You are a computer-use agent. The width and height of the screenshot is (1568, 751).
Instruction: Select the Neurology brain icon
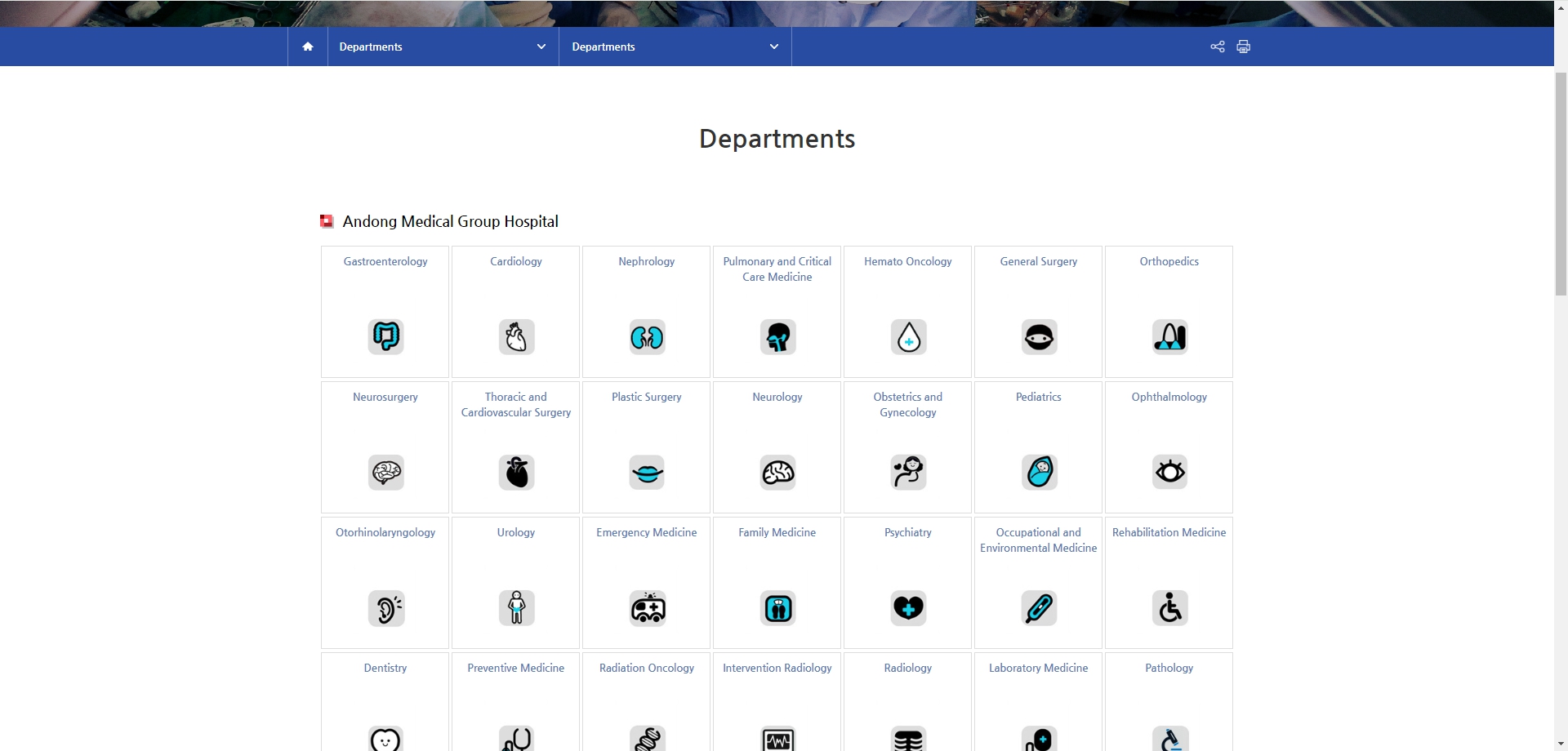tap(777, 472)
